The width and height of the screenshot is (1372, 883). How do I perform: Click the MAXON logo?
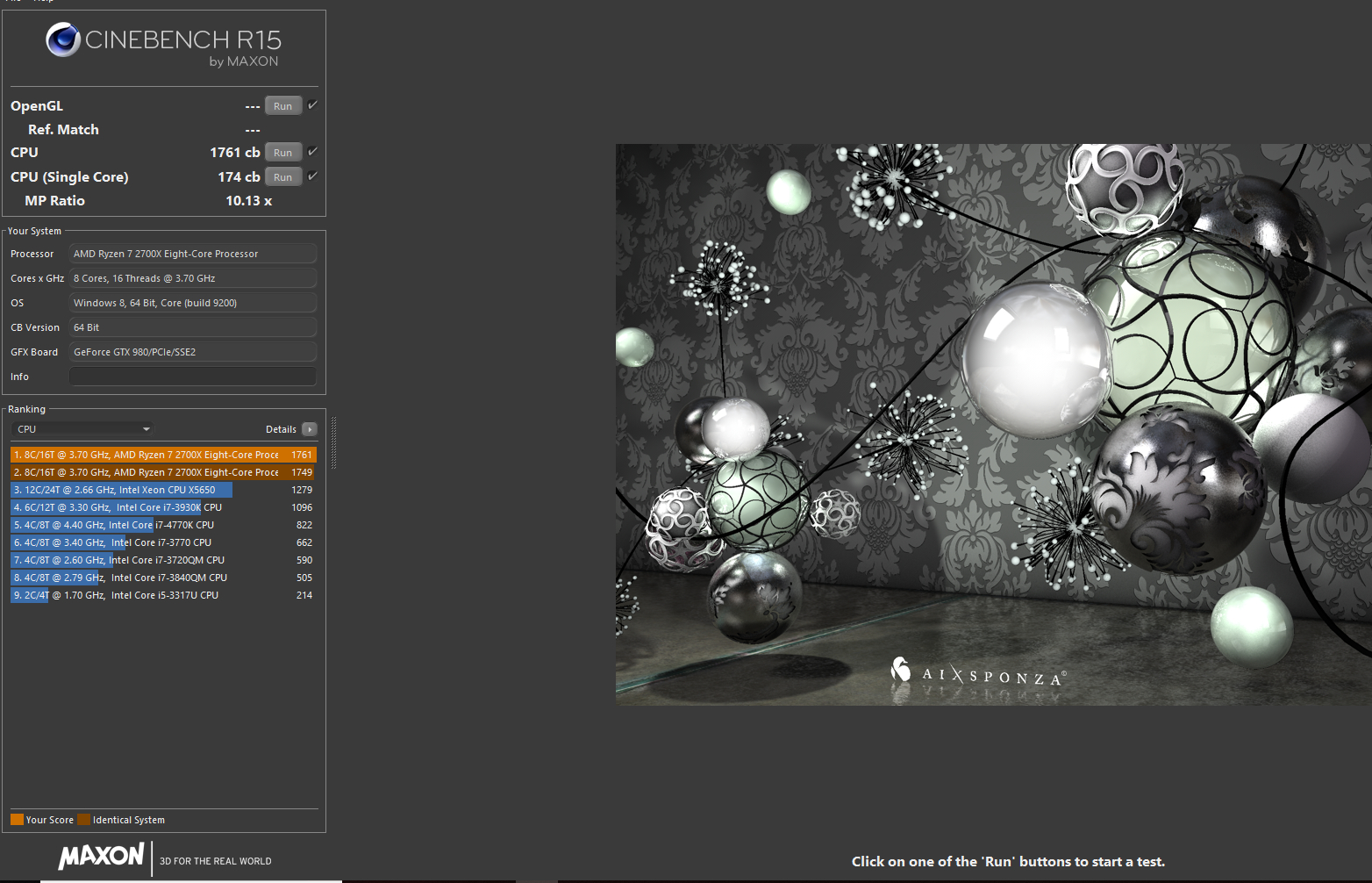pos(101,858)
